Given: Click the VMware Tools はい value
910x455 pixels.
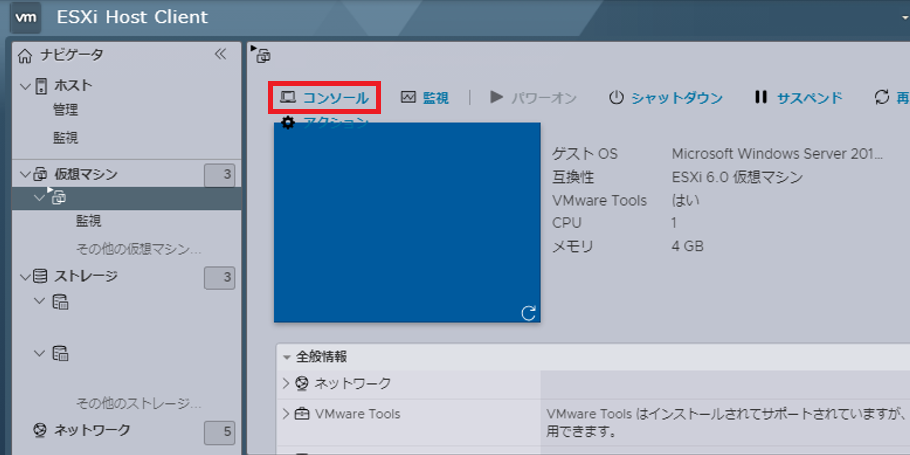Looking at the screenshot, I should pyautogui.click(x=685, y=201).
